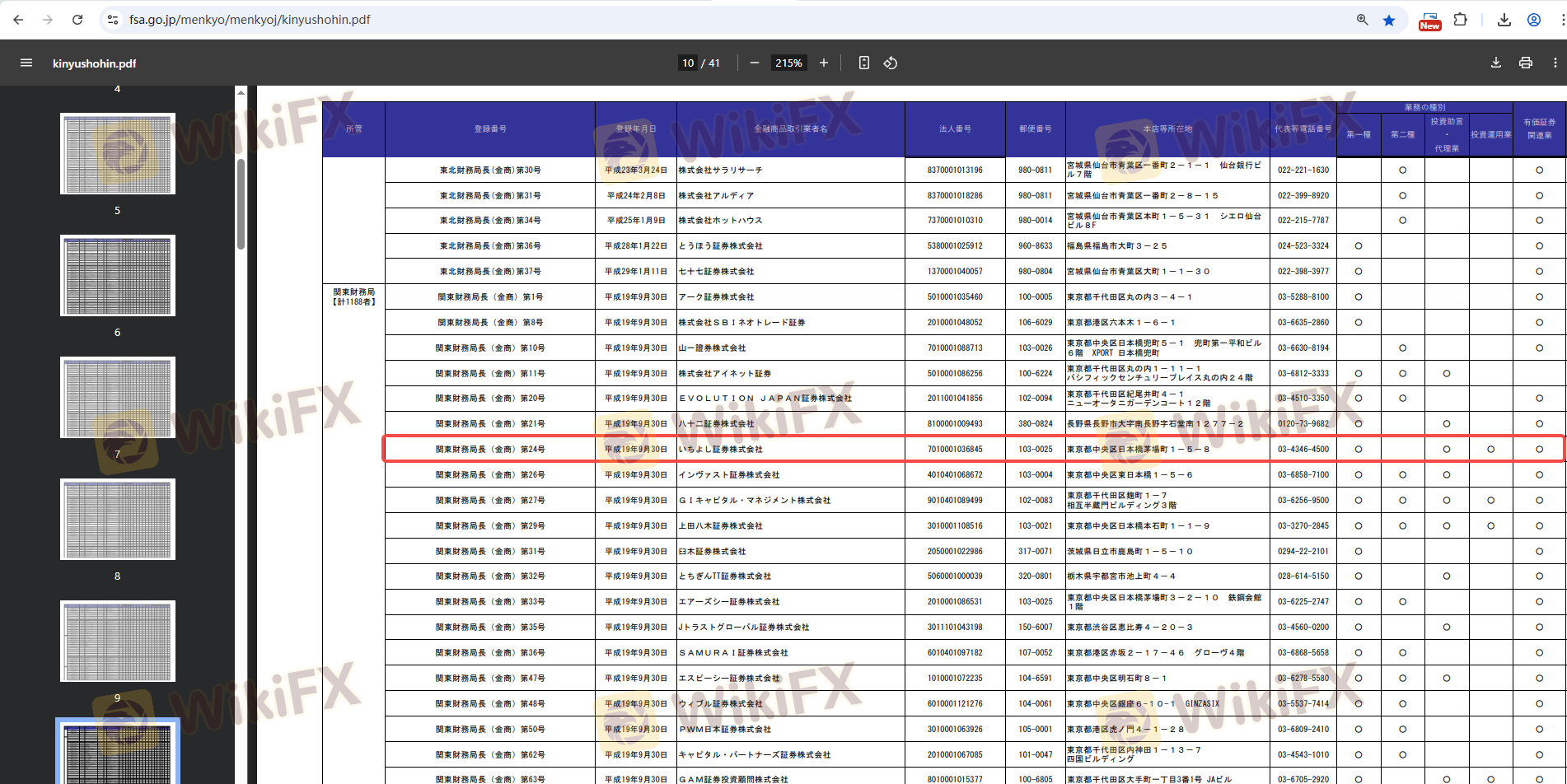View site information icon in address bar

(x=113, y=20)
